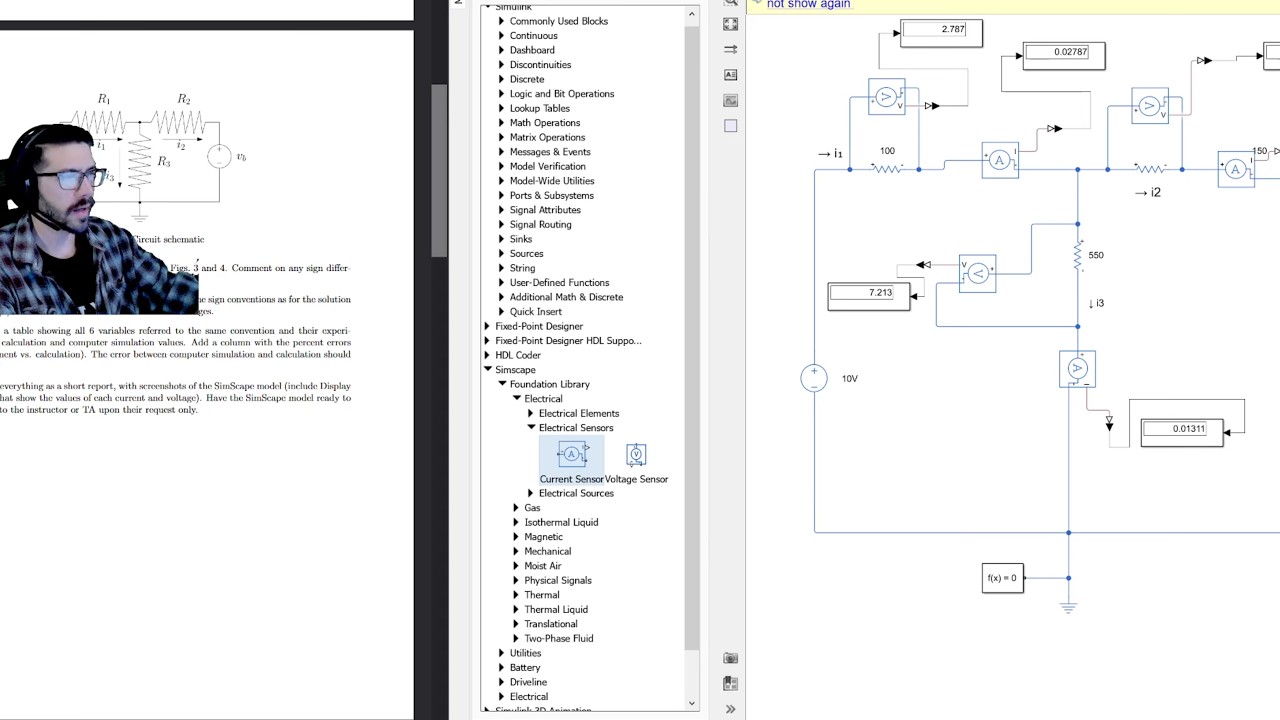Screen dimensions: 1280x720
Task: Expand the Continuous library node
Action: (x=502, y=36)
